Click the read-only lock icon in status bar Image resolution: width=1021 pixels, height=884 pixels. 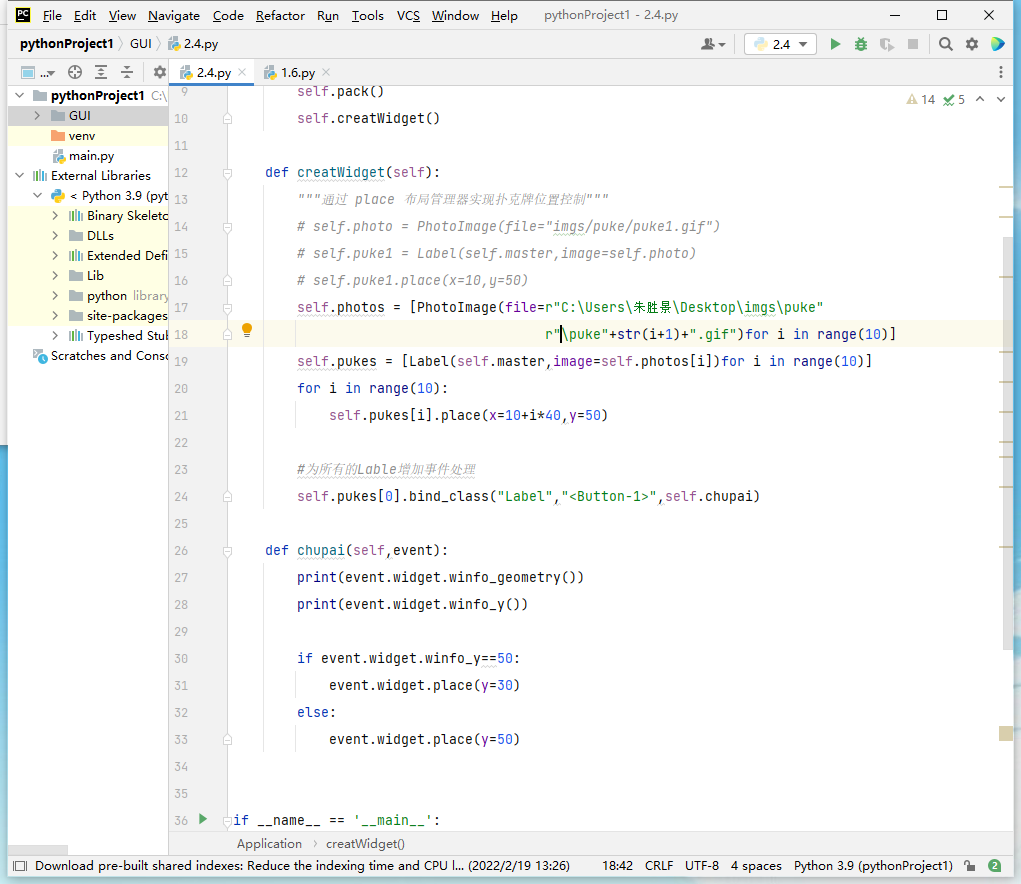[970, 866]
